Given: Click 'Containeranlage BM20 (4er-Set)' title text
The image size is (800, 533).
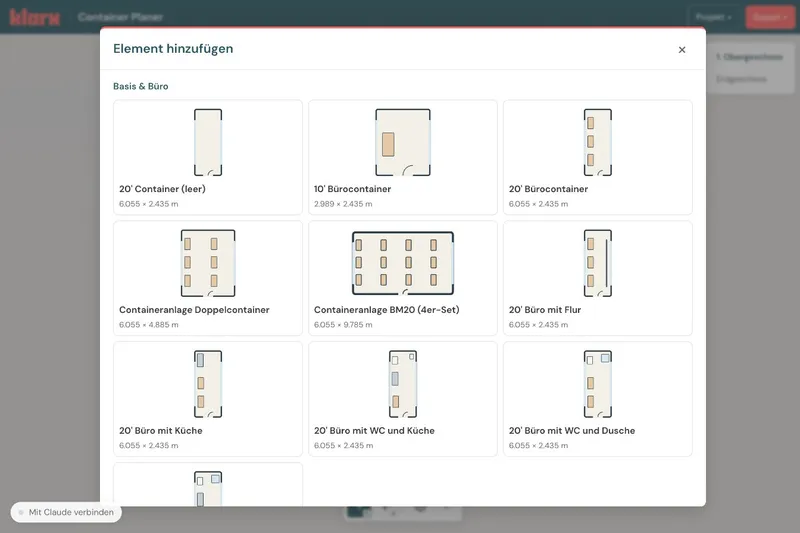Looking at the screenshot, I should (x=387, y=310).
